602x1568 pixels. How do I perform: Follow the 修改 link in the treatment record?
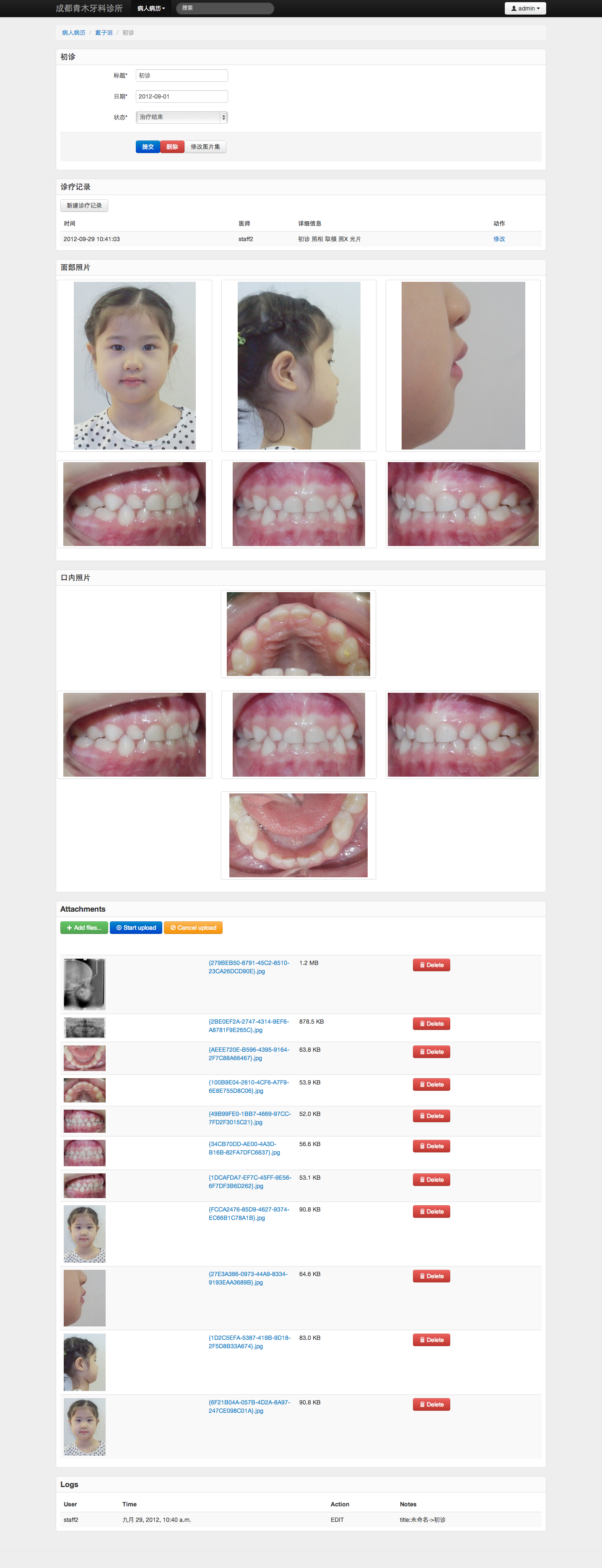click(x=499, y=239)
